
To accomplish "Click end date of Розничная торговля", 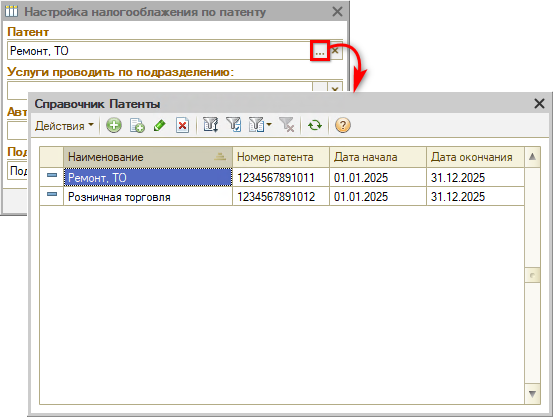I will [x=458, y=197].
